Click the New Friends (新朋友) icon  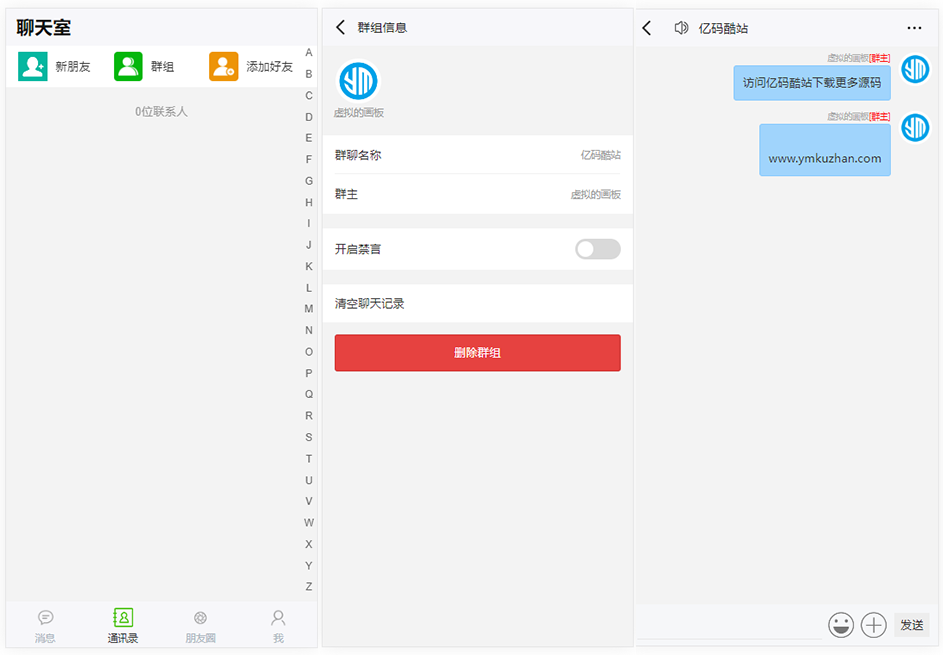point(33,67)
